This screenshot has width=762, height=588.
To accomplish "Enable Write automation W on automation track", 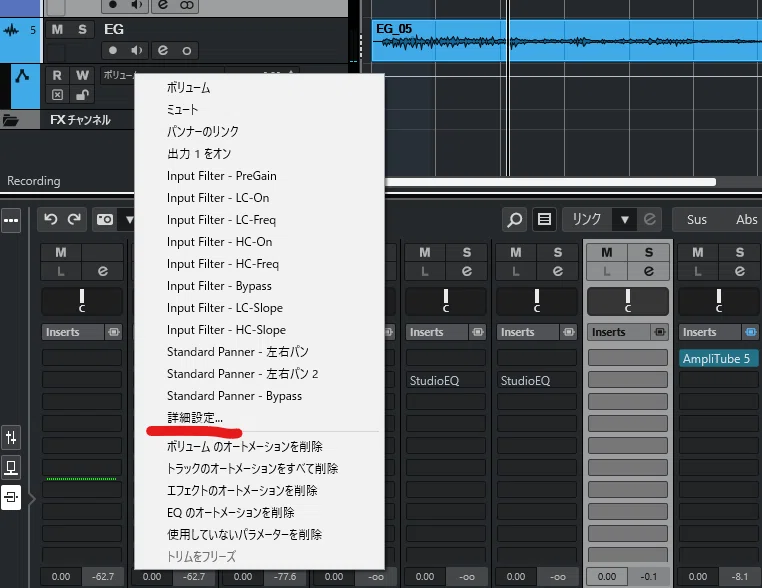I will click(82, 75).
